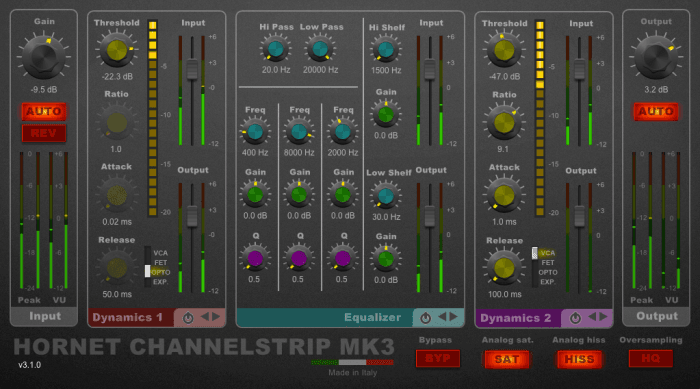Click Dynamics 2 right arrow icon

[x=604, y=317]
